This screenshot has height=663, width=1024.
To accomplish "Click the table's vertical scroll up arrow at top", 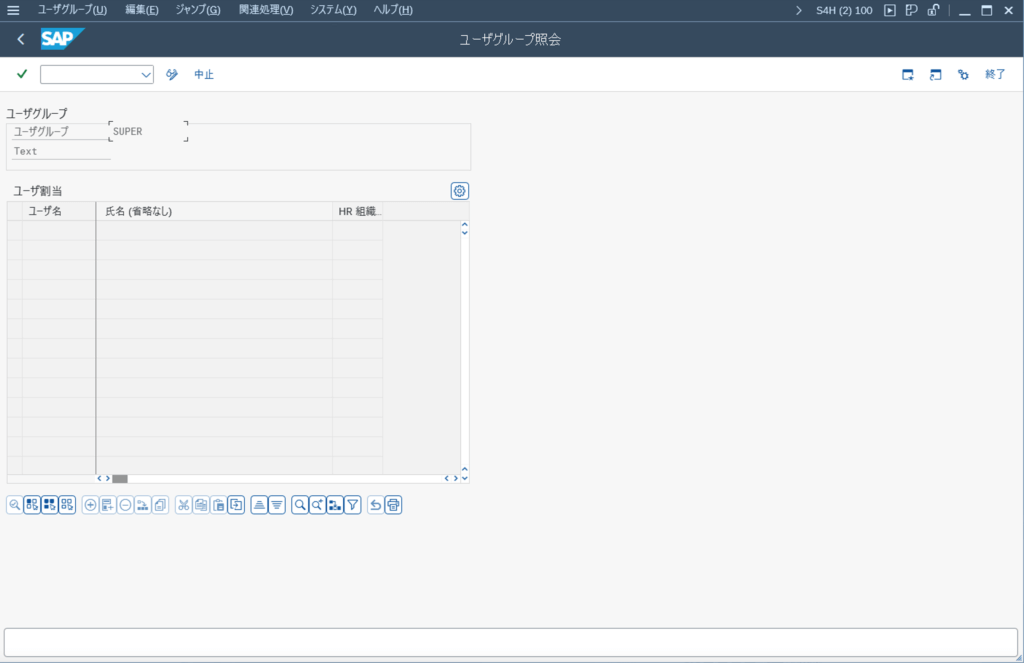I will 464,225.
